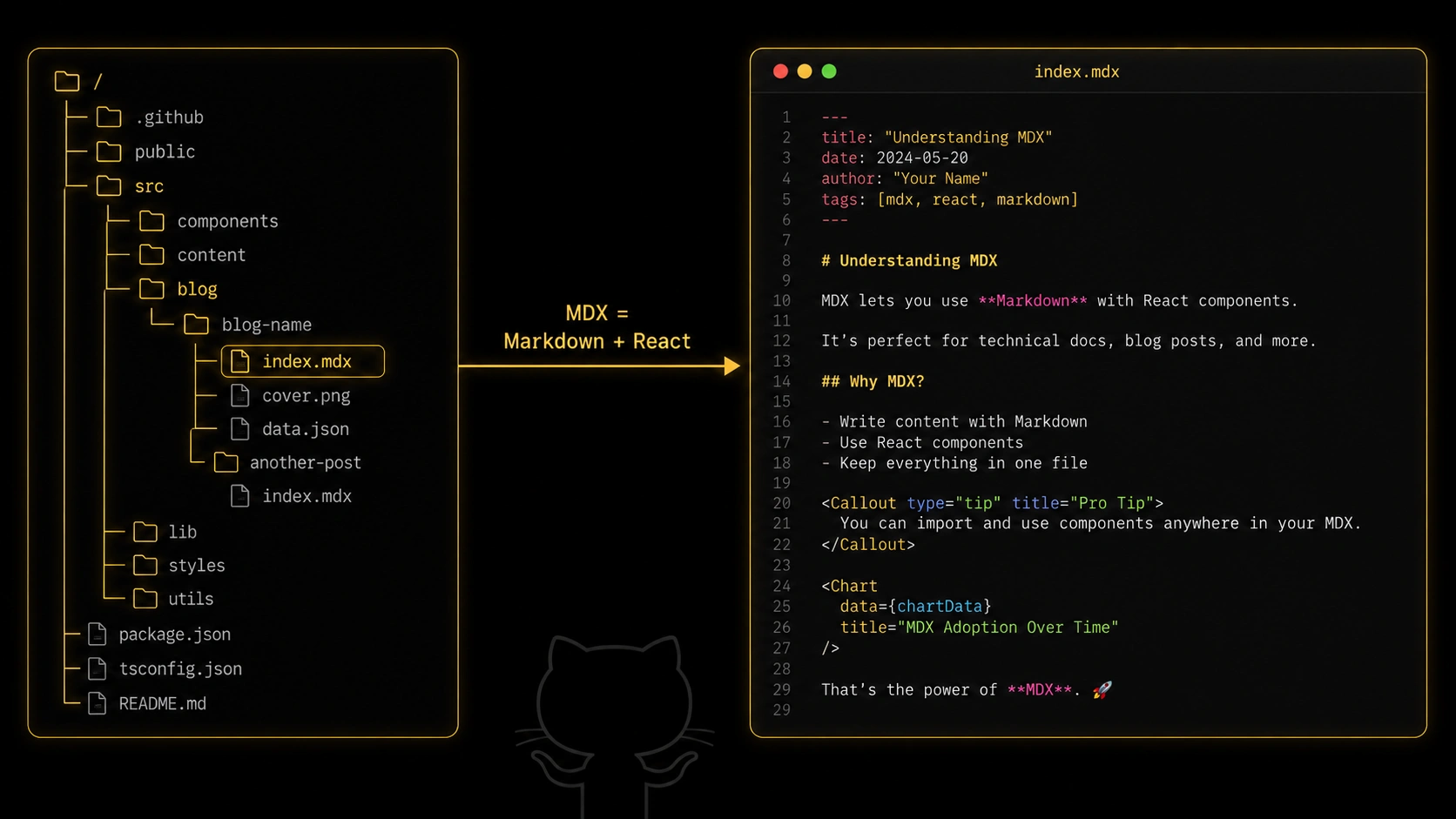
Task: Click the "- Keep everything in one file" line
Action: (954, 463)
